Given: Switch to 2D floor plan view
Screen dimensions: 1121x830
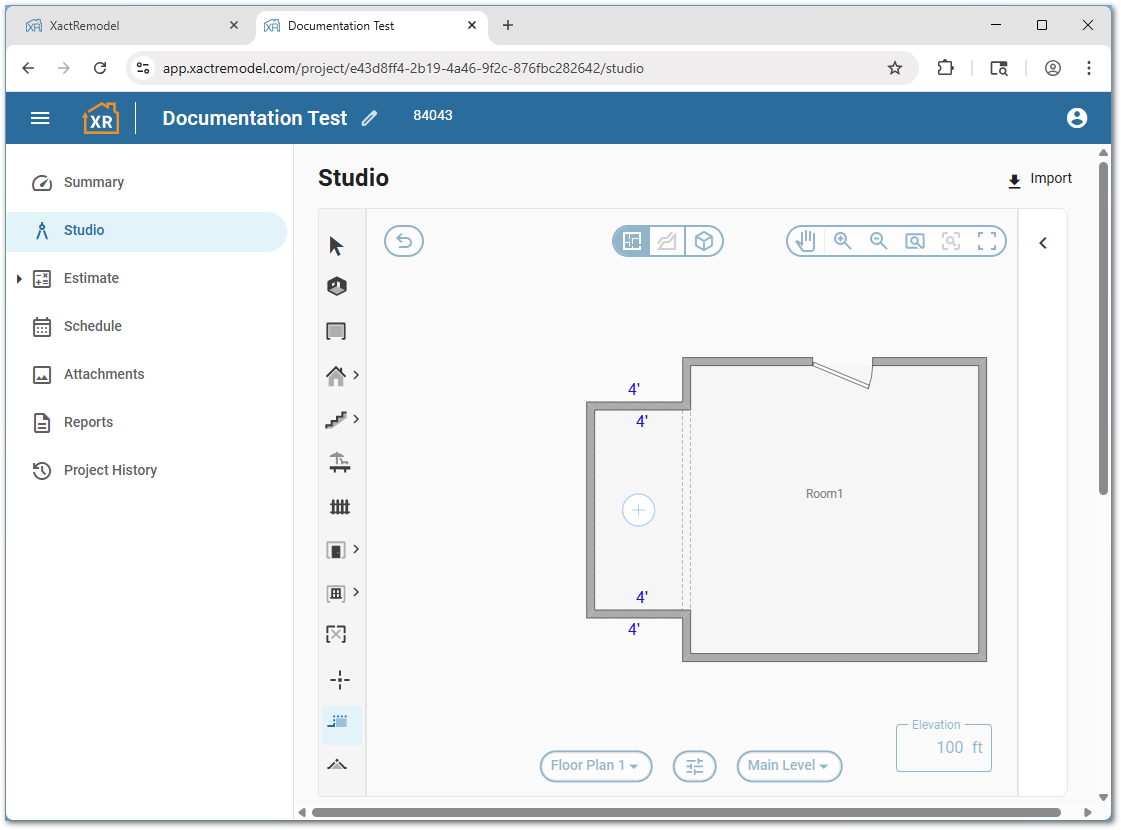Looking at the screenshot, I should point(632,241).
